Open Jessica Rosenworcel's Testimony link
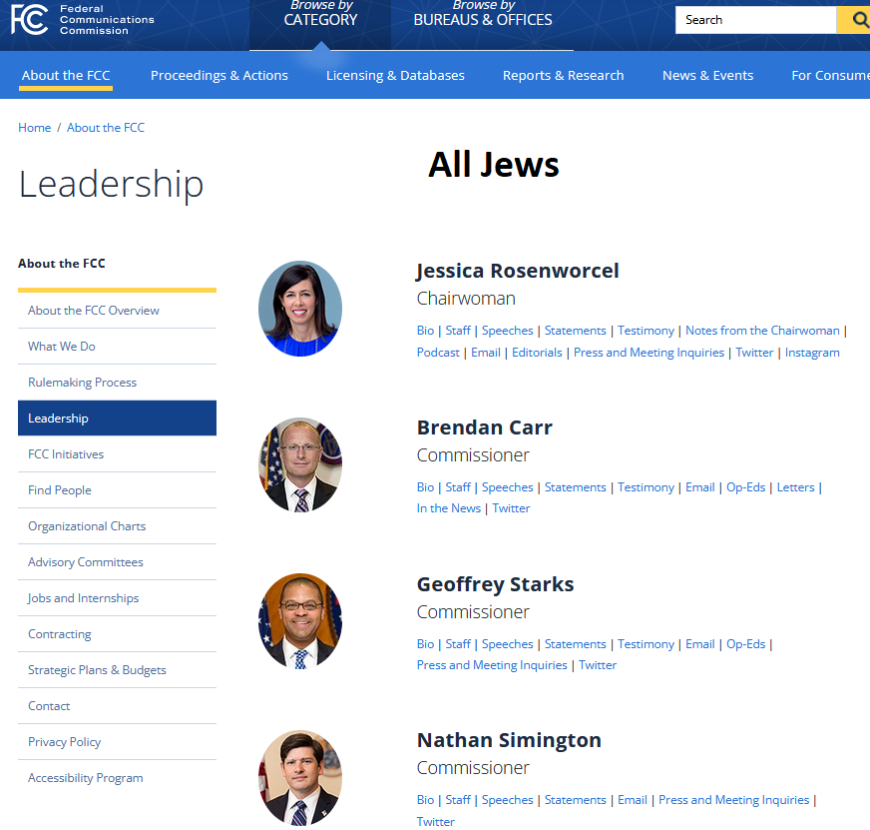This screenshot has height=830, width=870. (x=646, y=331)
